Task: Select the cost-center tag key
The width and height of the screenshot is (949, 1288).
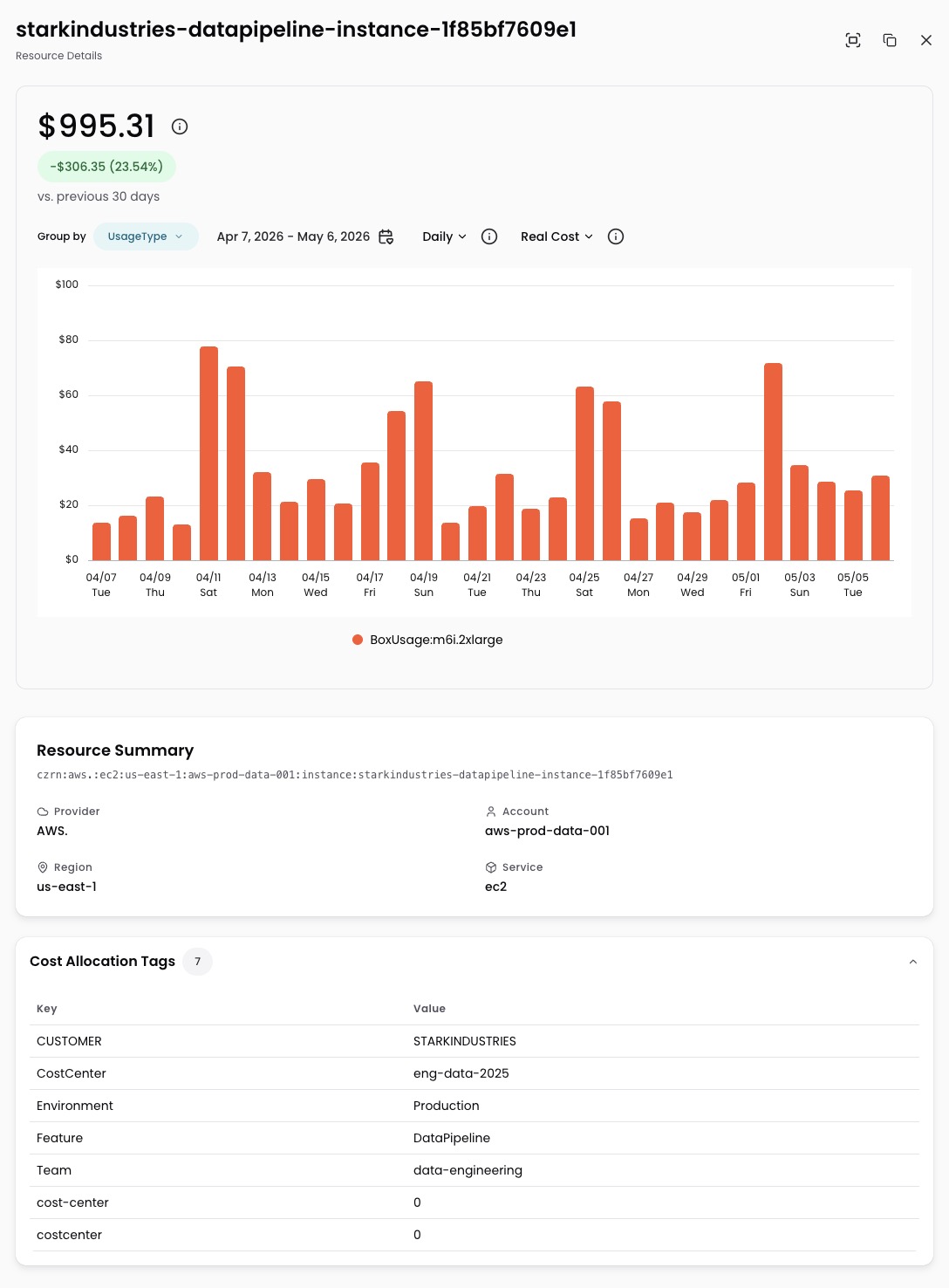Action: pos(73,1202)
